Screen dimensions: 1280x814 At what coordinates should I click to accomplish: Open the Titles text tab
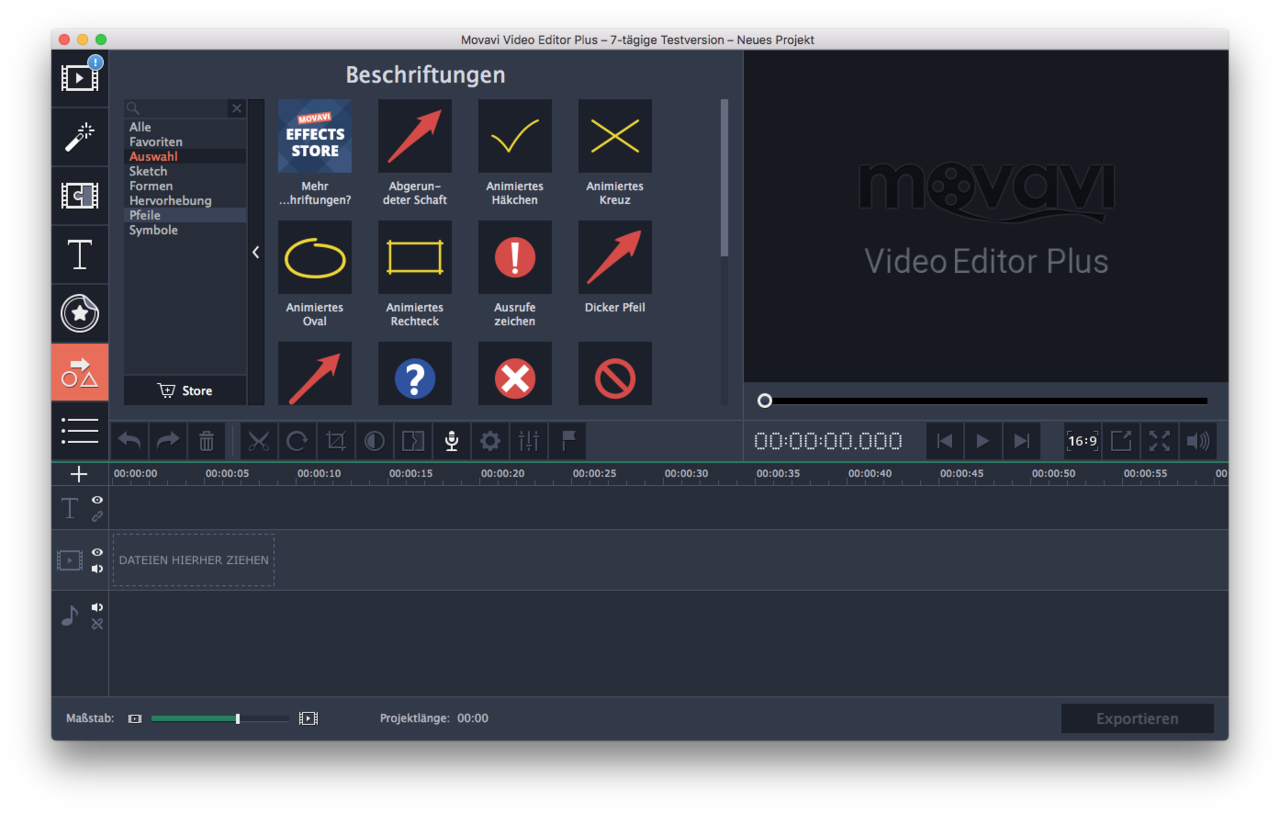point(80,255)
